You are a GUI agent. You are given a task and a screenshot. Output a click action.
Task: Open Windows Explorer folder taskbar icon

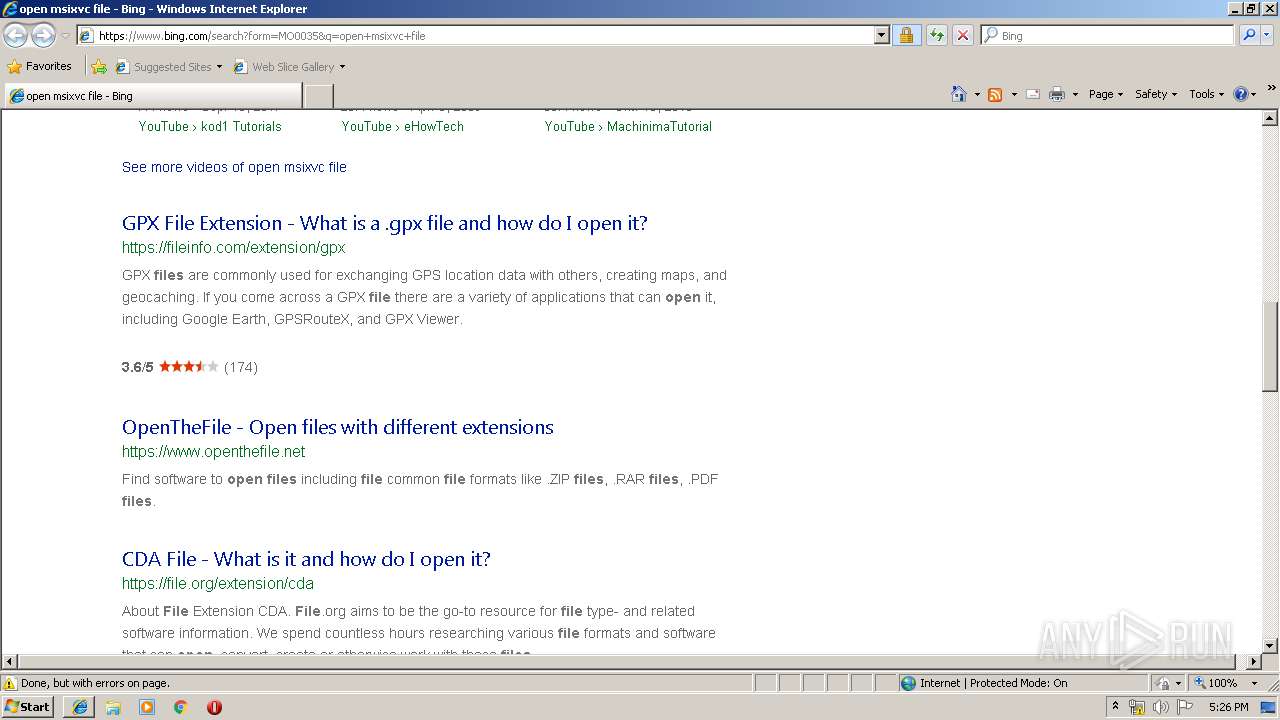click(113, 707)
